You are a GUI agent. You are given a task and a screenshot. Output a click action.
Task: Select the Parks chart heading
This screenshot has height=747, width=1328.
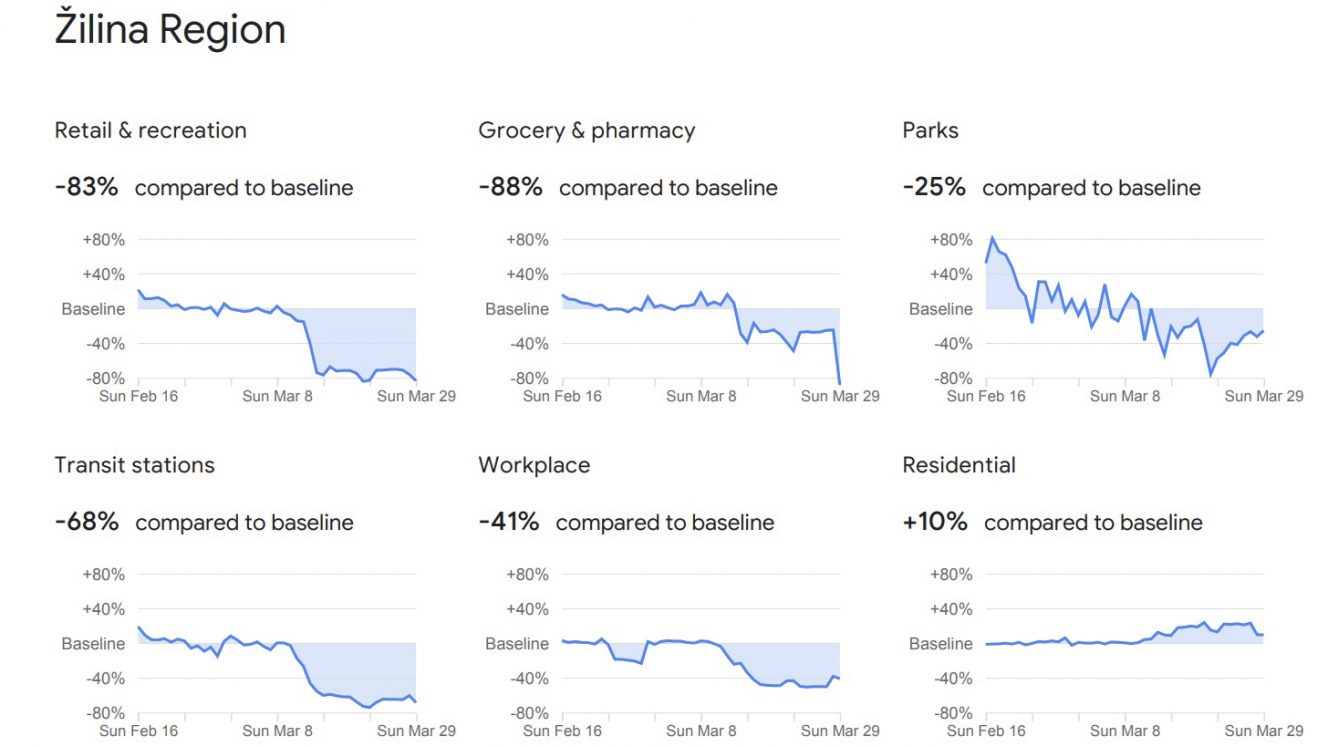[930, 130]
